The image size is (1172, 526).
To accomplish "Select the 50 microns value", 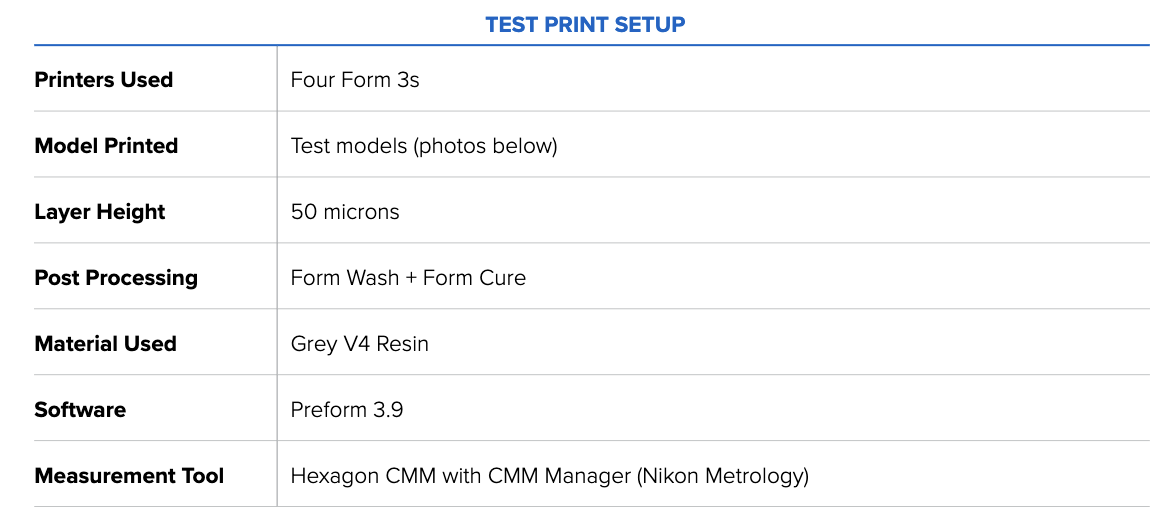I will (345, 212).
